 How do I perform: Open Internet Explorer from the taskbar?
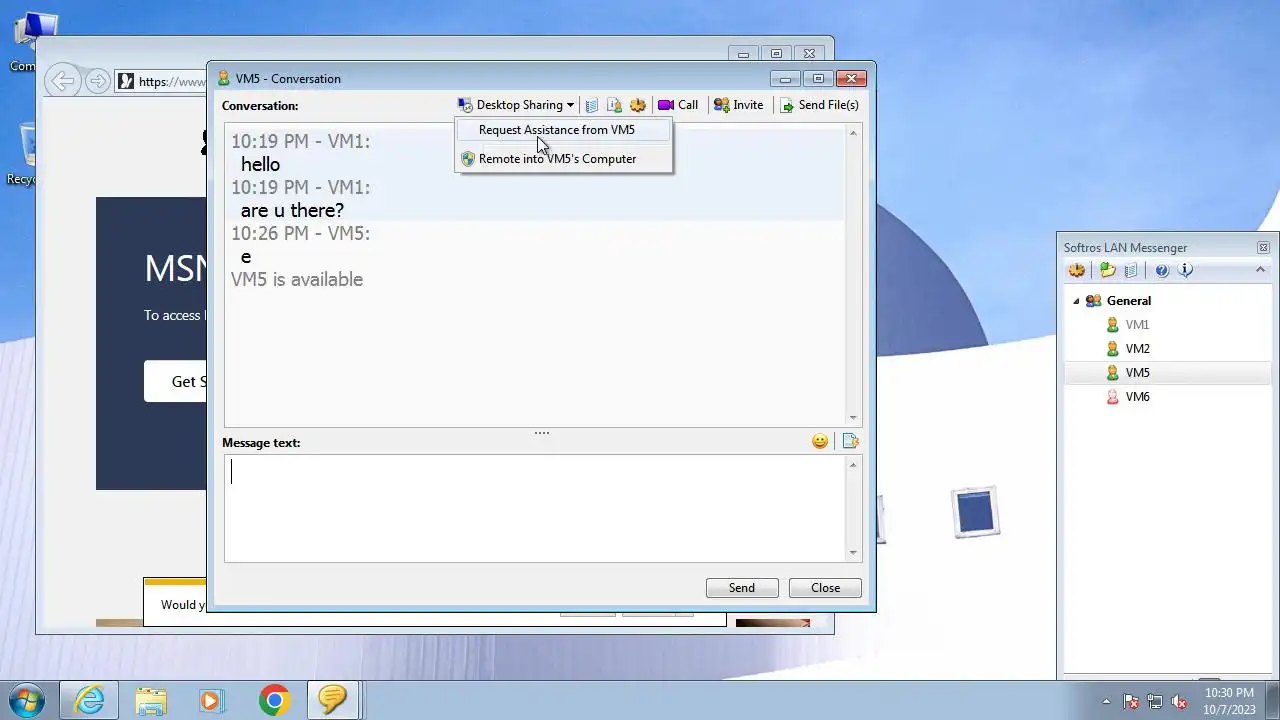(x=89, y=700)
